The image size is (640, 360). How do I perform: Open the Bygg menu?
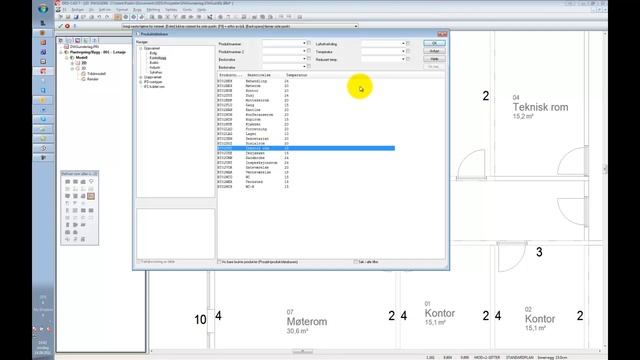point(138,9)
